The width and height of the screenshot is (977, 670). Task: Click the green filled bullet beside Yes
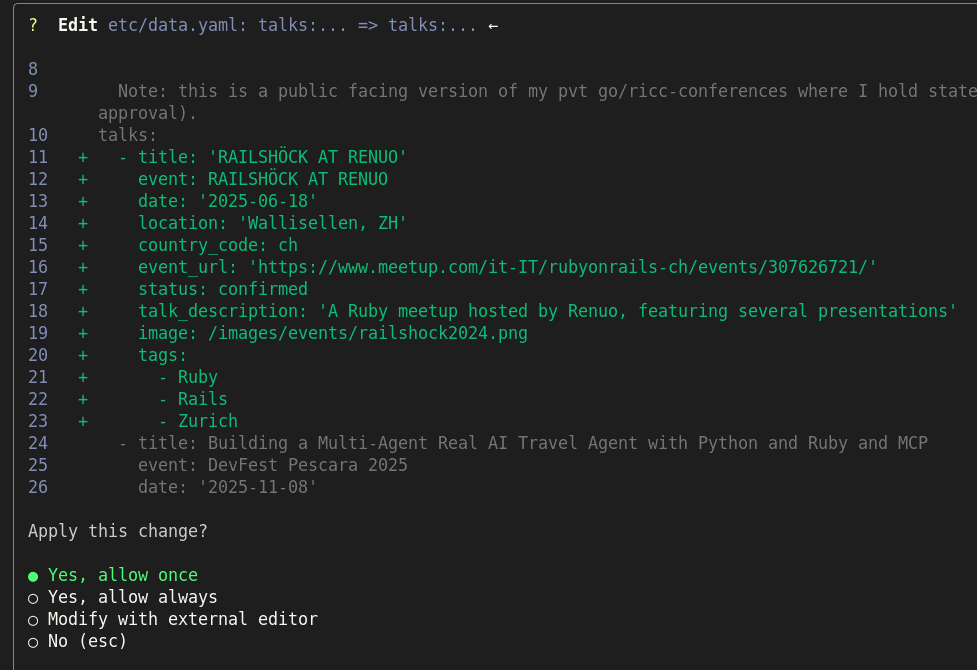click(x=33, y=576)
